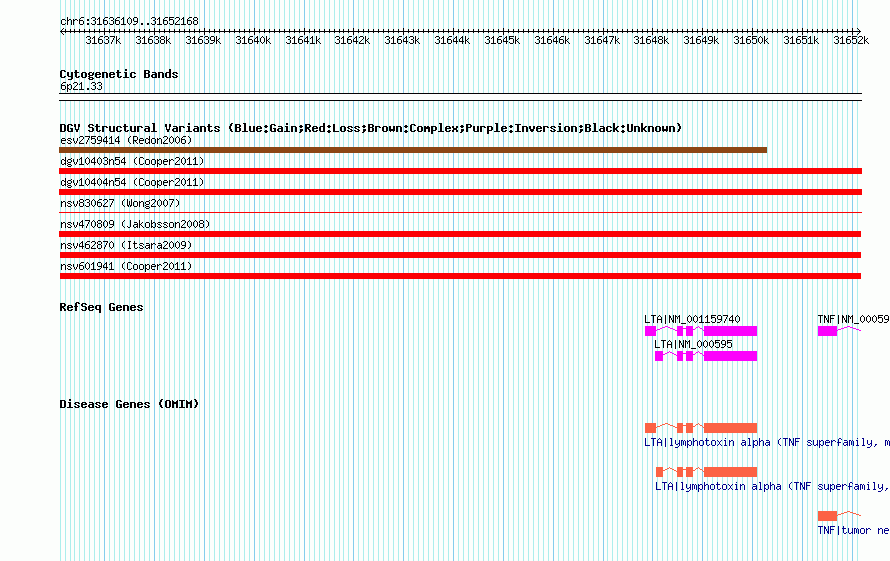Viewport: 890px width, 561px height.
Task: Click the 31640k ruler tick label
Action: pos(253,40)
